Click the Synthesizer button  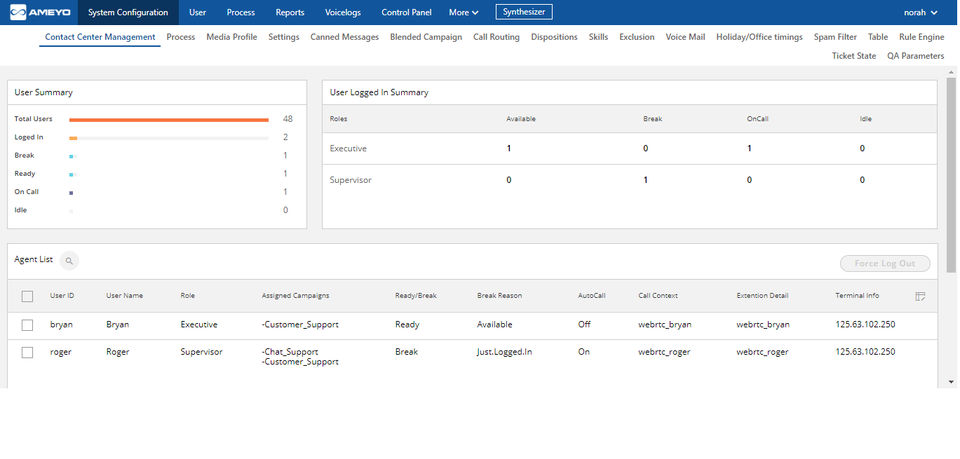click(x=524, y=12)
